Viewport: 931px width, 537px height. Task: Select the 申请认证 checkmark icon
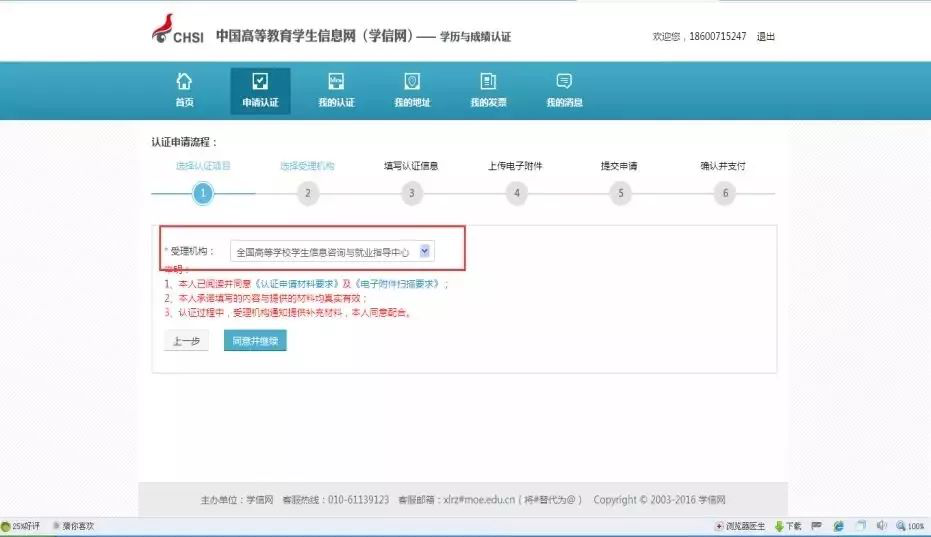pos(260,81)
